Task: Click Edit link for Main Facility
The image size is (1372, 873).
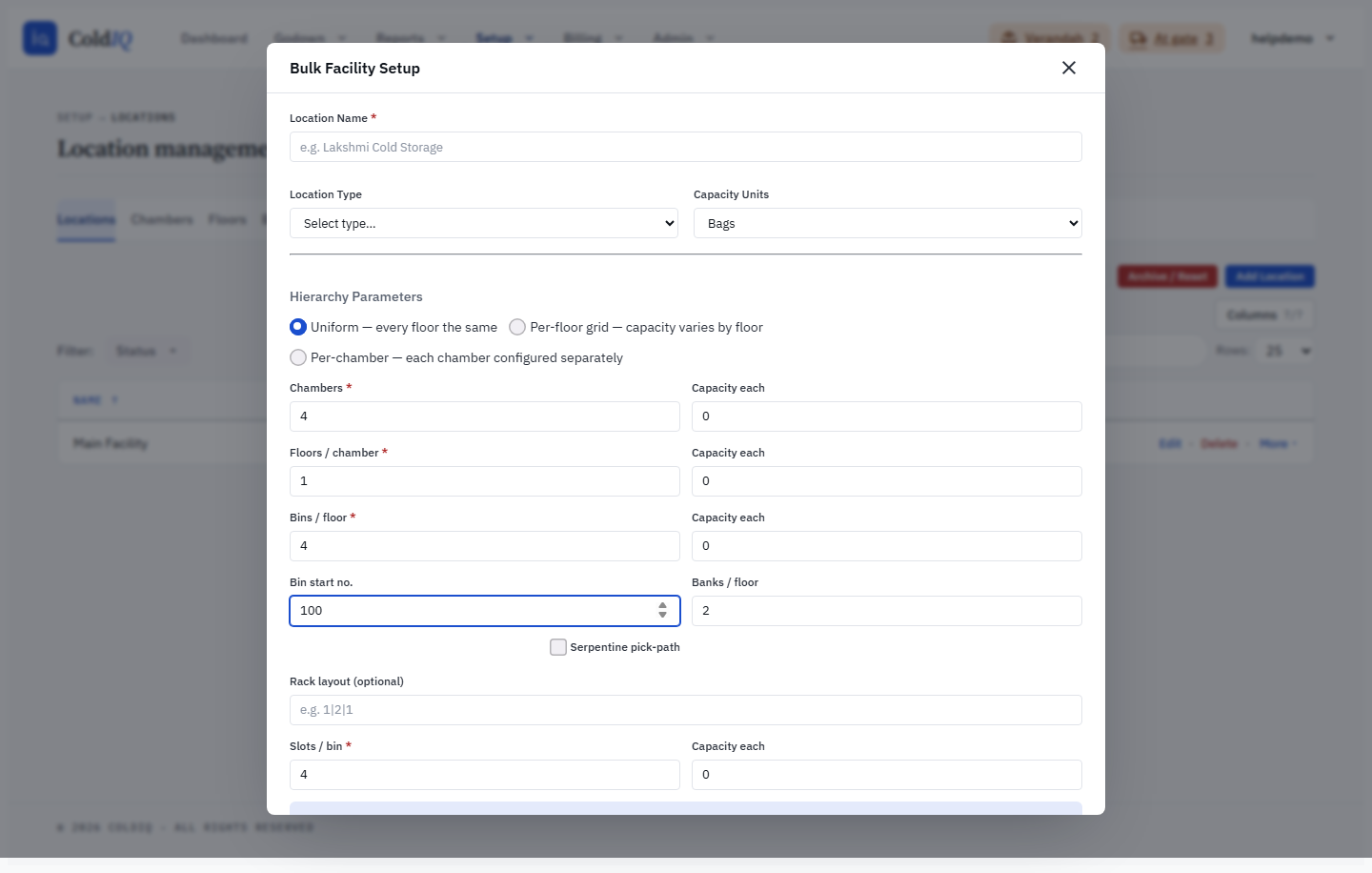Action: (1170, 443)
